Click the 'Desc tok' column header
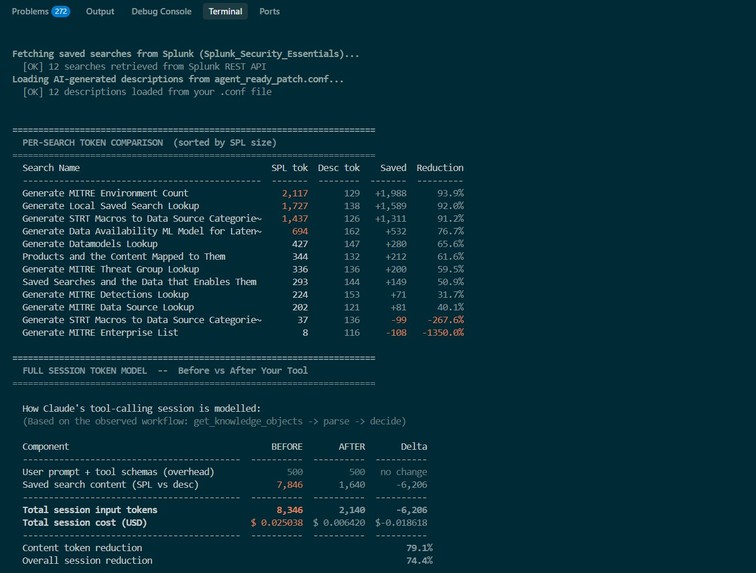 tap(338, 168)
